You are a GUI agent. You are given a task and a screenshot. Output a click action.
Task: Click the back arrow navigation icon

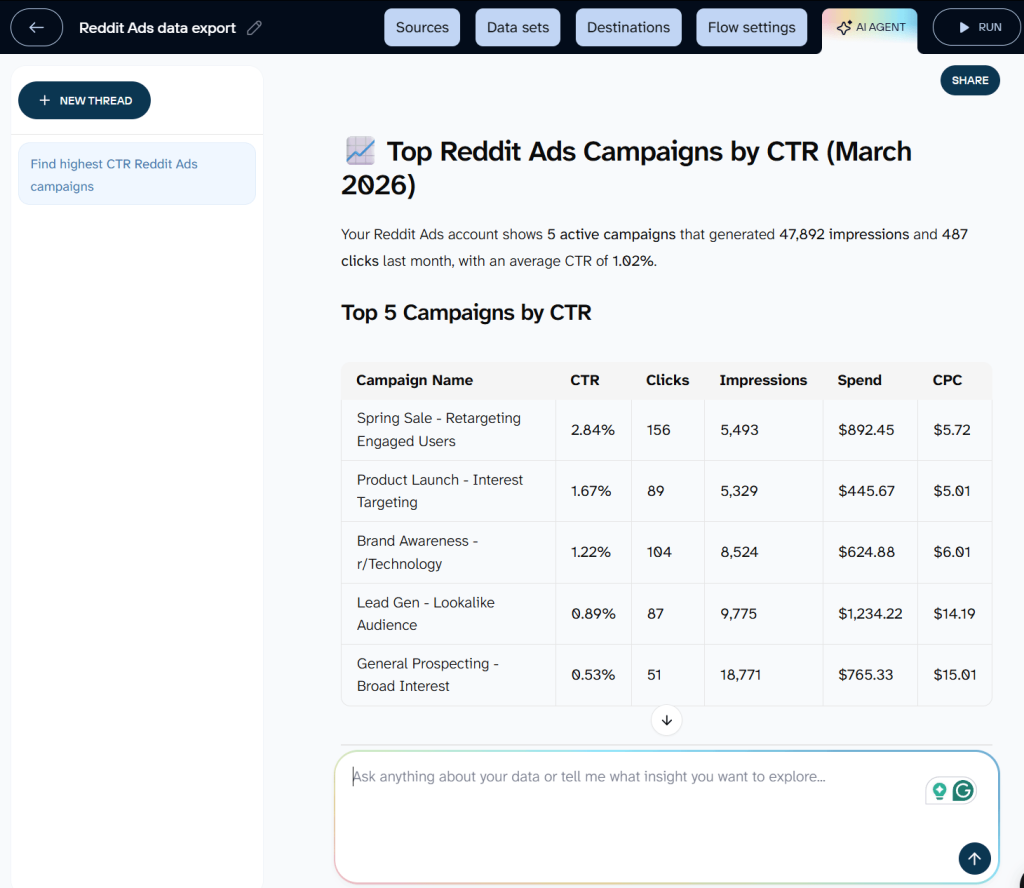(x=36, y=27)
